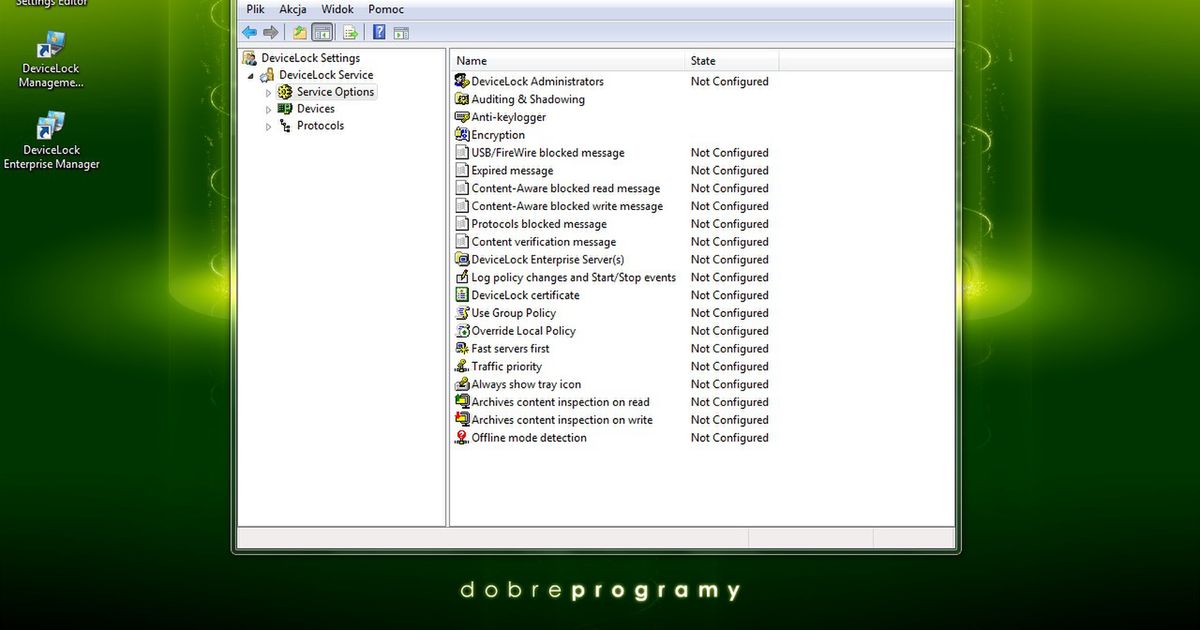Expand the Devices tree node
Image resolution: width=1200 pixels, height=630 pixels.
[267, 108]
